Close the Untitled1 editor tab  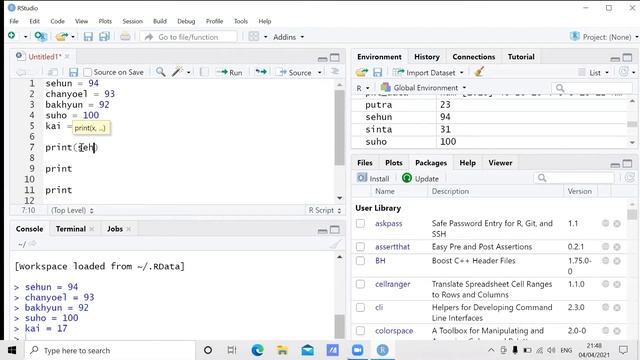tap(67, 56)
